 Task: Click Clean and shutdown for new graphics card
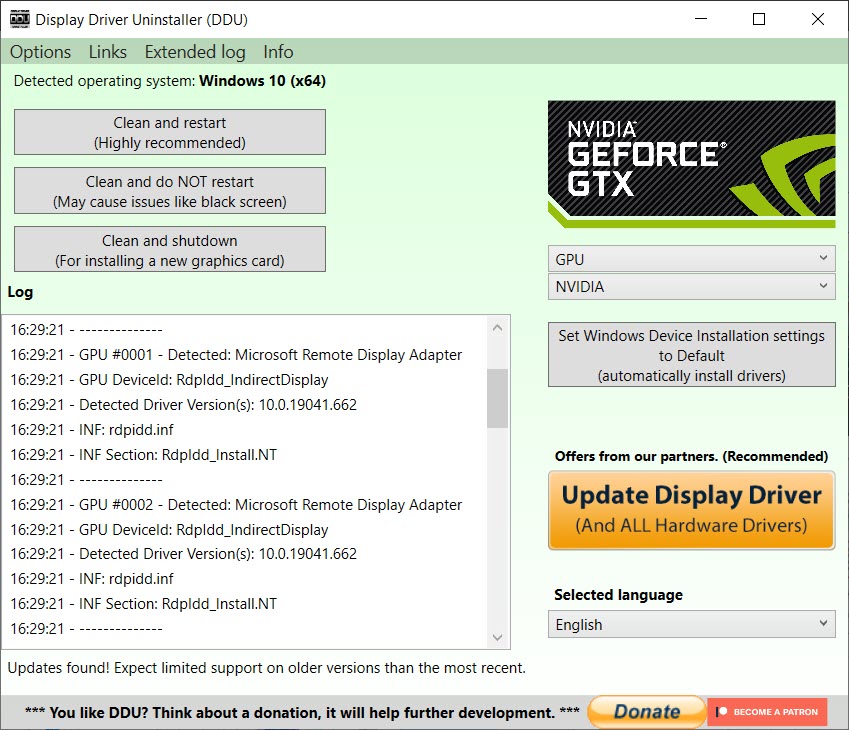point(169,248)
